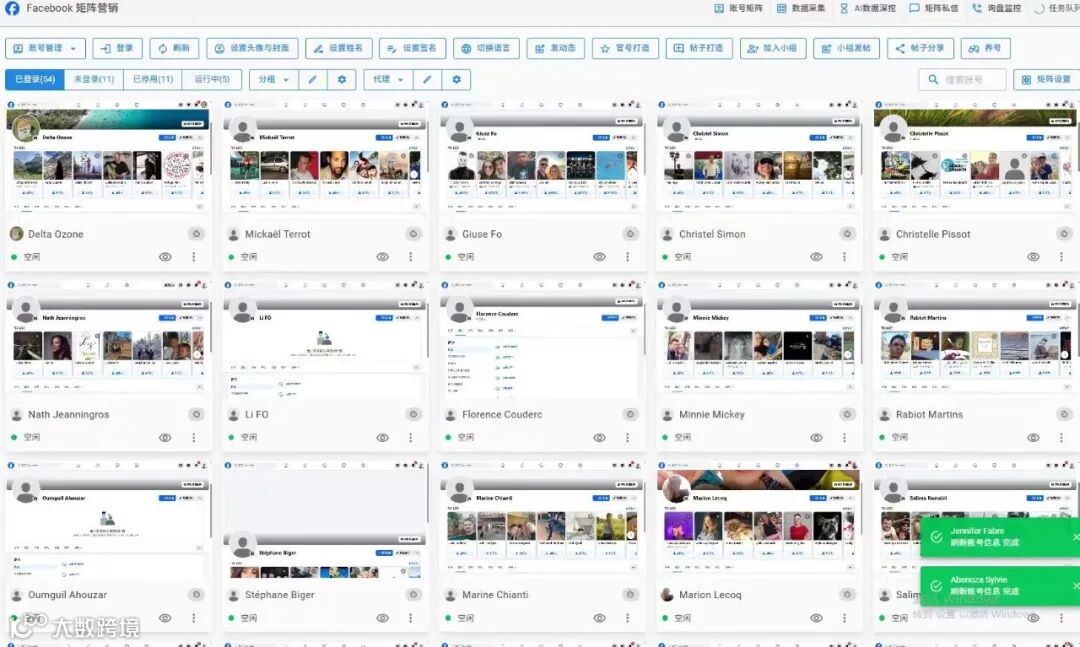Expand the 分组 group dropdown

click(273, 79)
